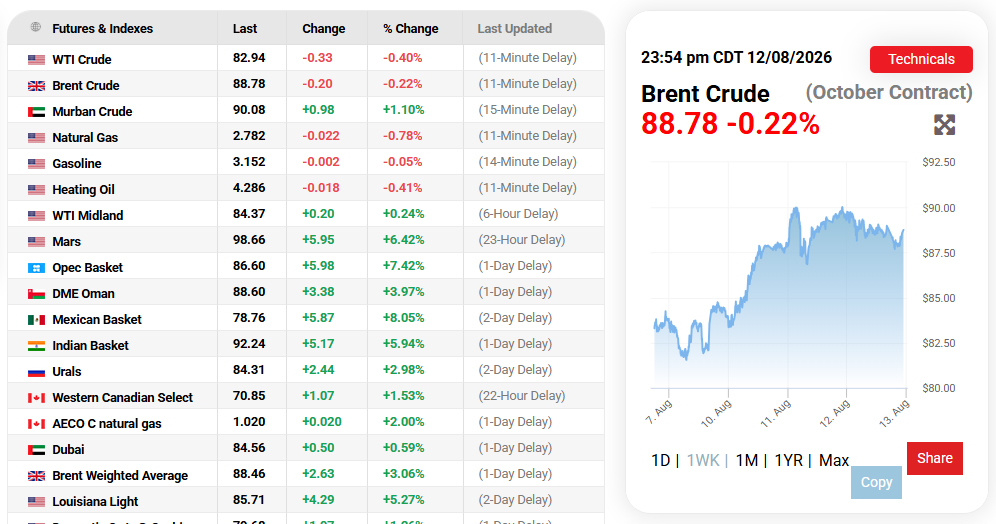Click the Mexican flag beside Mexican Basket
Image resolution: width=996 pixels, height=524 pixels.
(x=36, y=320)
